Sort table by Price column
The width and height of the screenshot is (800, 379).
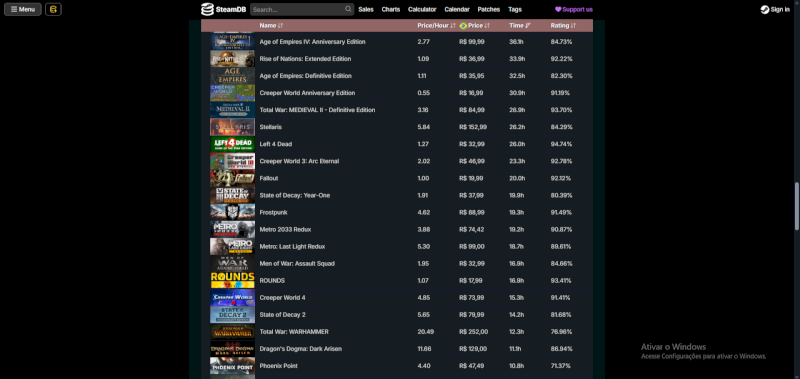479,26
